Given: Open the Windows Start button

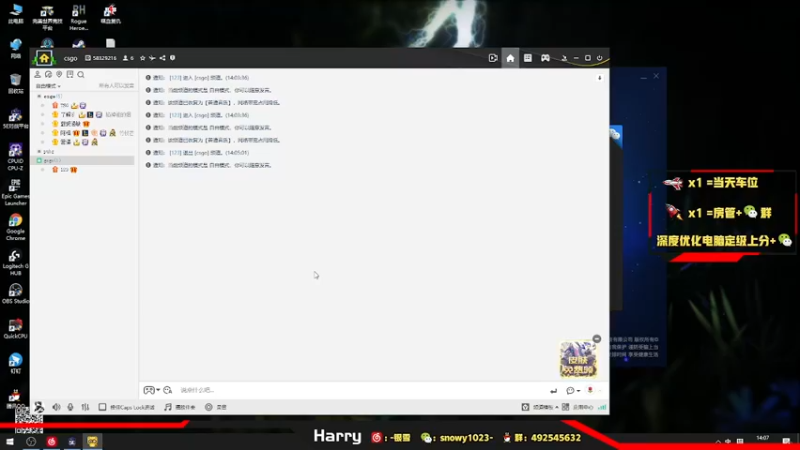Looking at the screenshot, I should (x=10, y=441).
